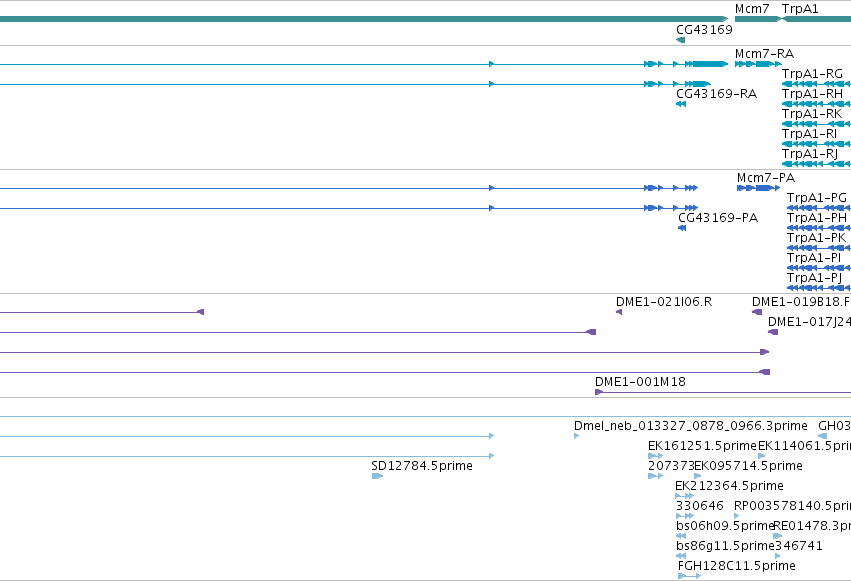Click the EK212364.5prime EST glyph

684,496
